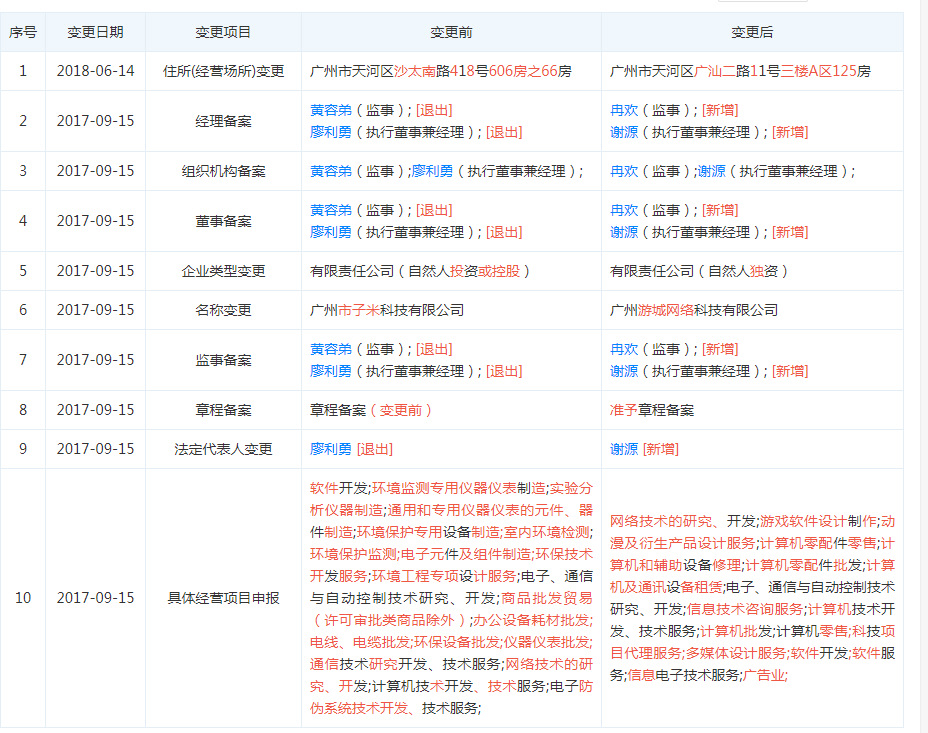Click 冉欢 link in 经理备案 row
Screen dimensions: 928x733
coord(624,110)
